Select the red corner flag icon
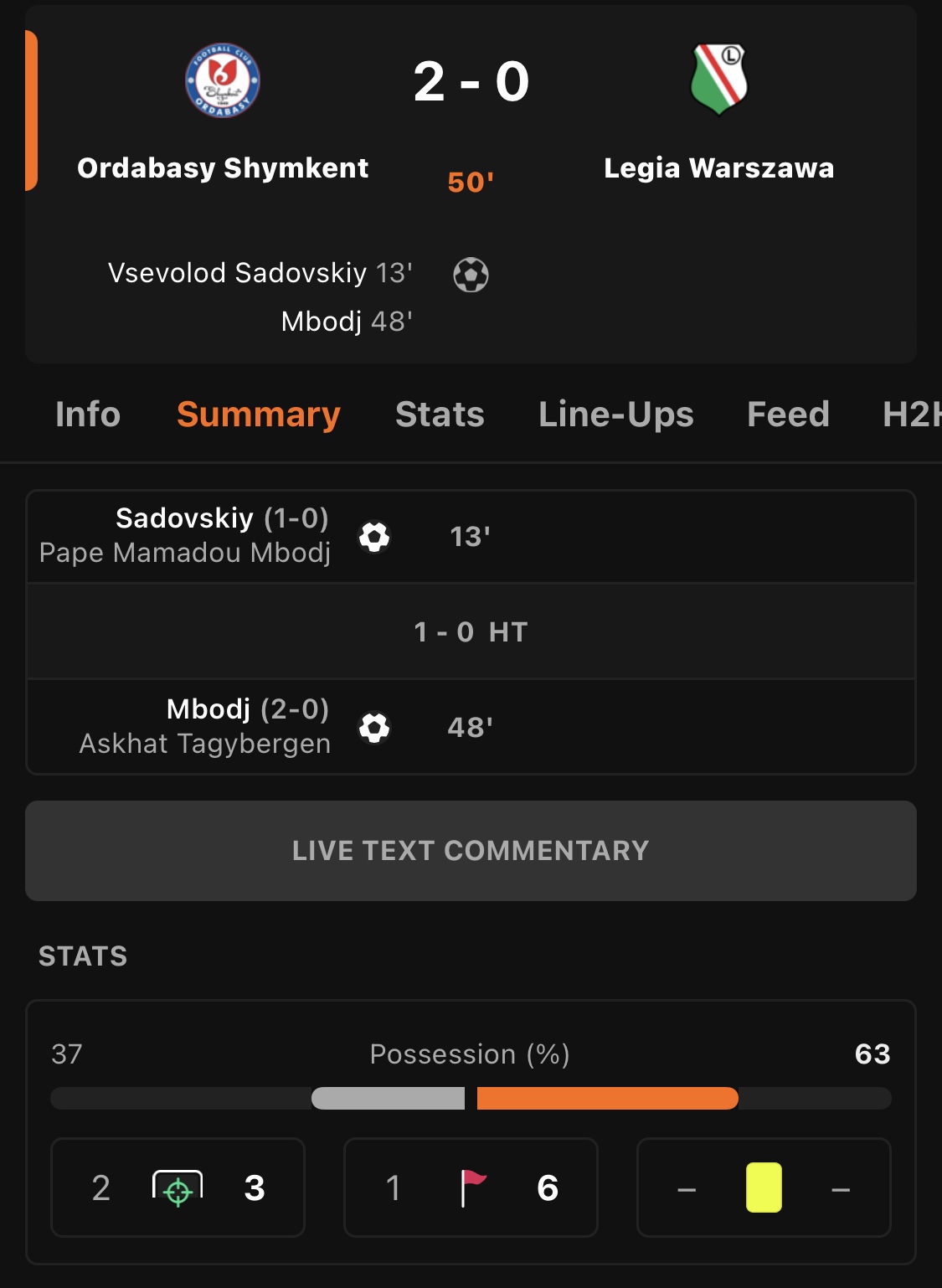Viewport: 942px width, 1288px height. click(x=473, y=1188)
